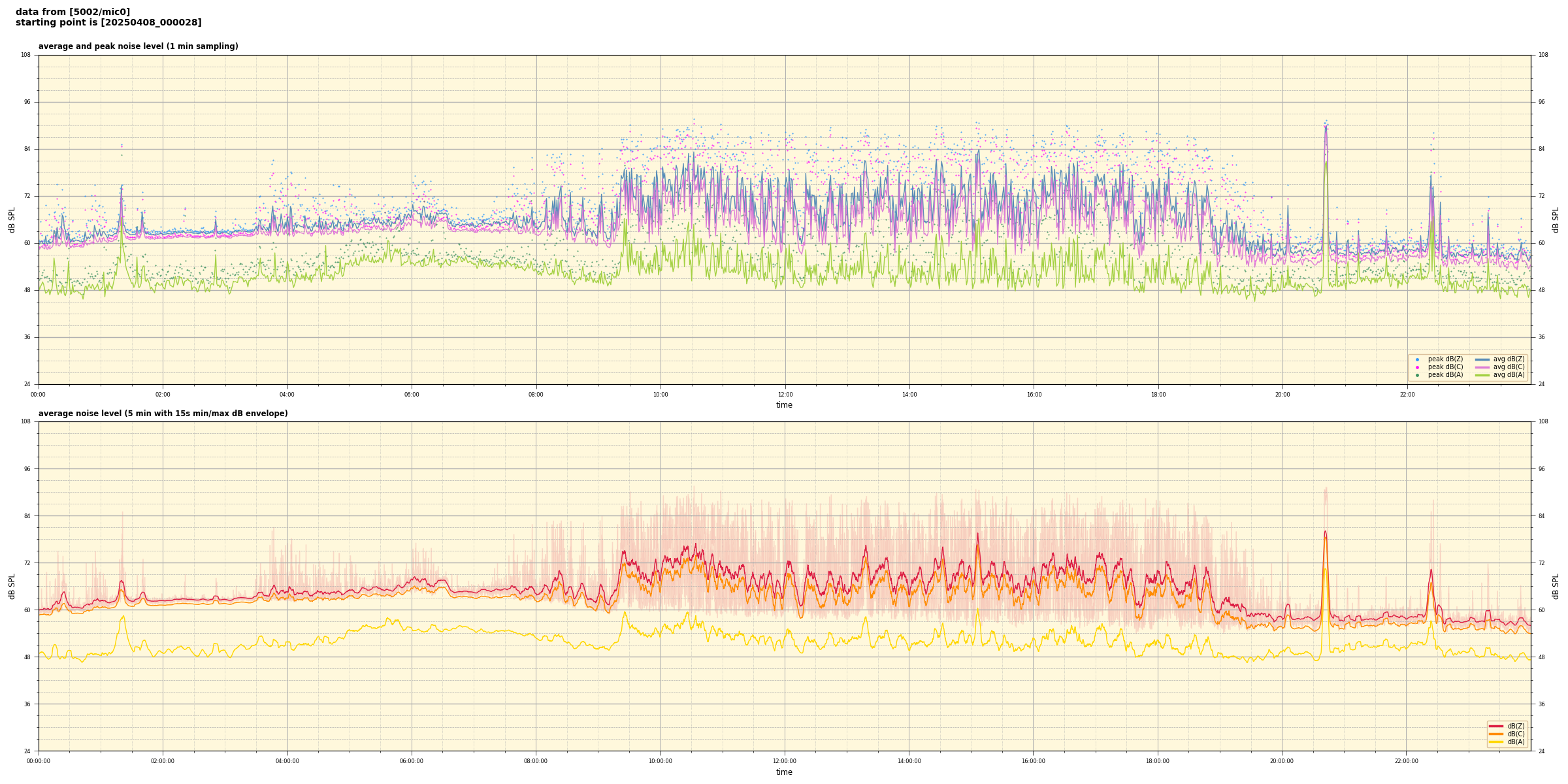This screenshot has width=1568, height=784.
Task: Click the 'average noise level (5 min...)' chart title
Action: (163, 414)
